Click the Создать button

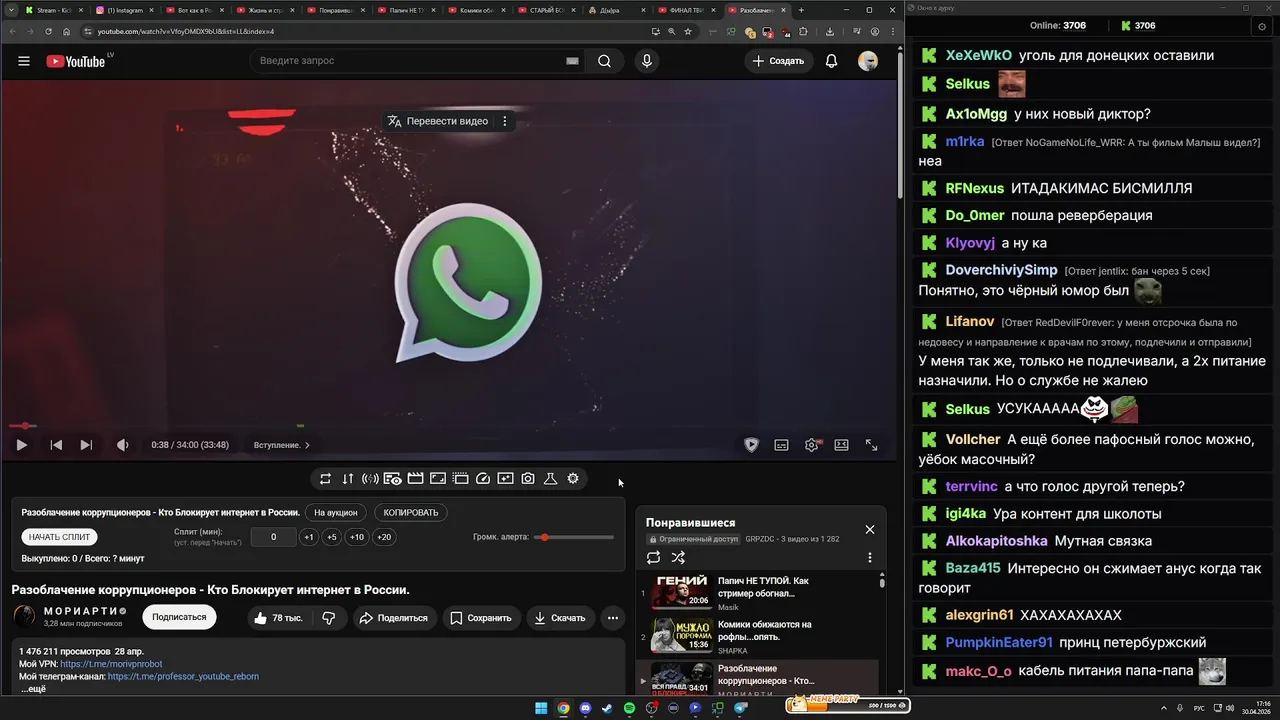point(778,61)
